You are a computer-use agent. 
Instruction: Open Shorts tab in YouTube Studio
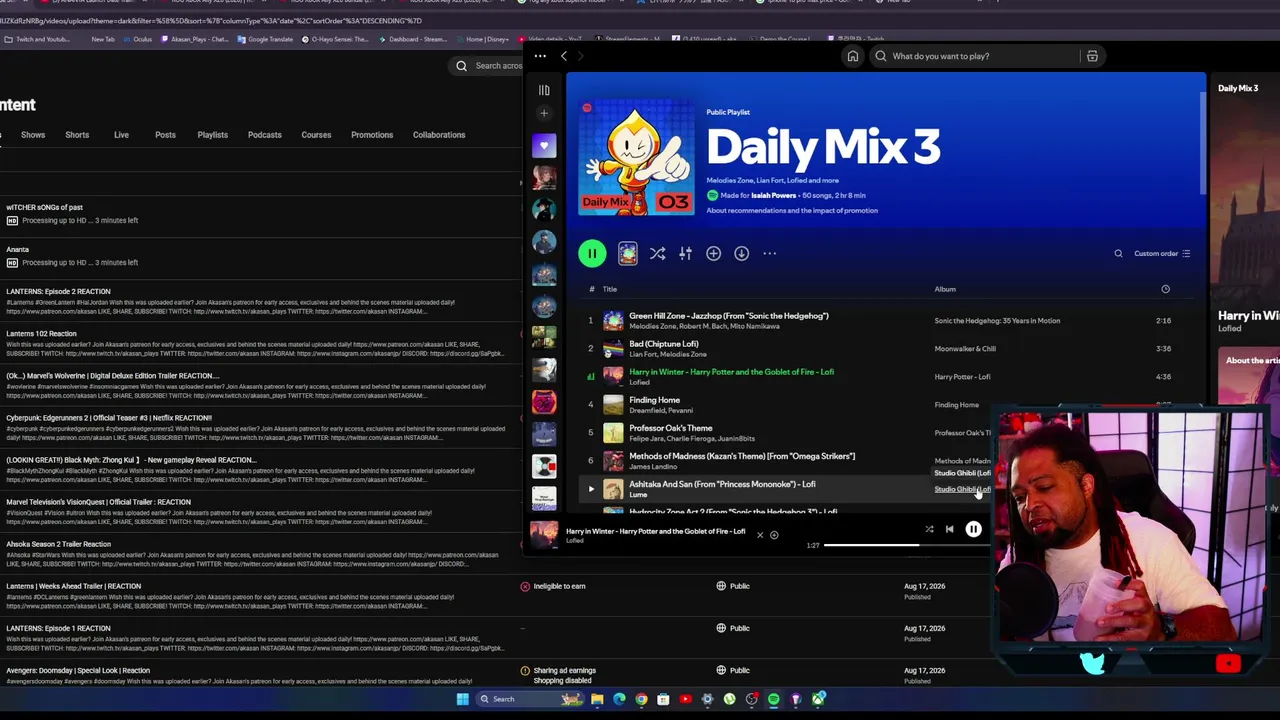point(77,135)
